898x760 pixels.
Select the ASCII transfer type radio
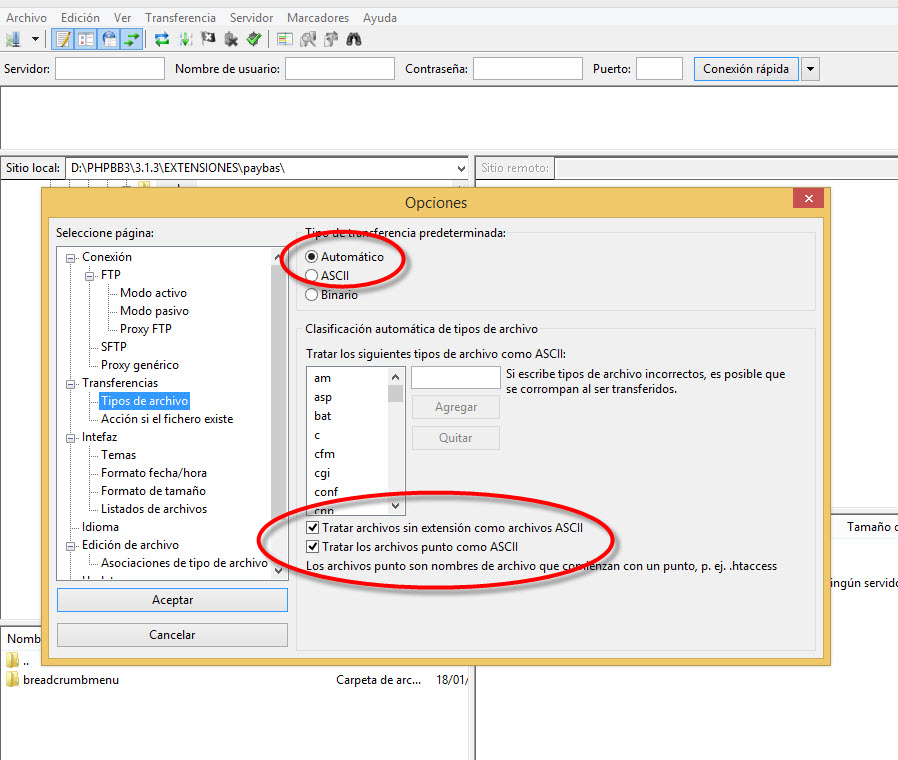[x=313, y=276]
